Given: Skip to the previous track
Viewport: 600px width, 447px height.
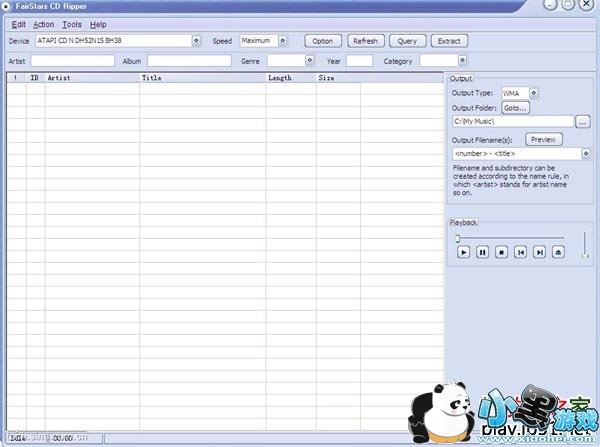Looking at the screenshot, I should point(520,252).
